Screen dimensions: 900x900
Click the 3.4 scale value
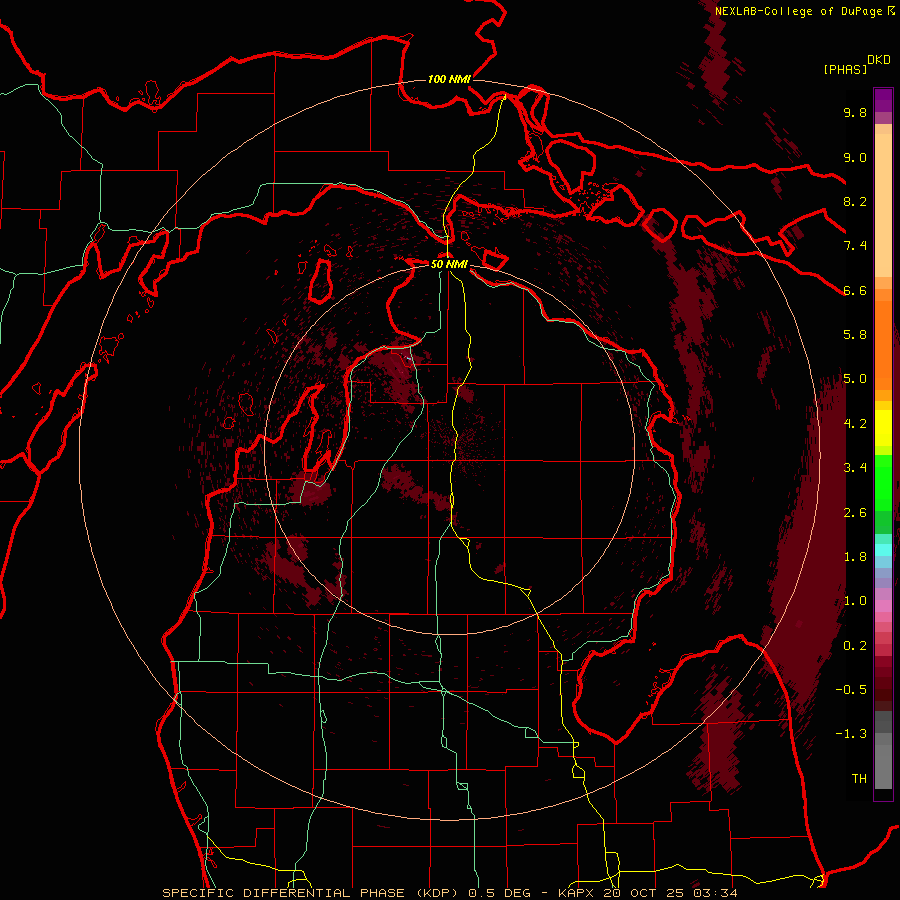(855, 468)
